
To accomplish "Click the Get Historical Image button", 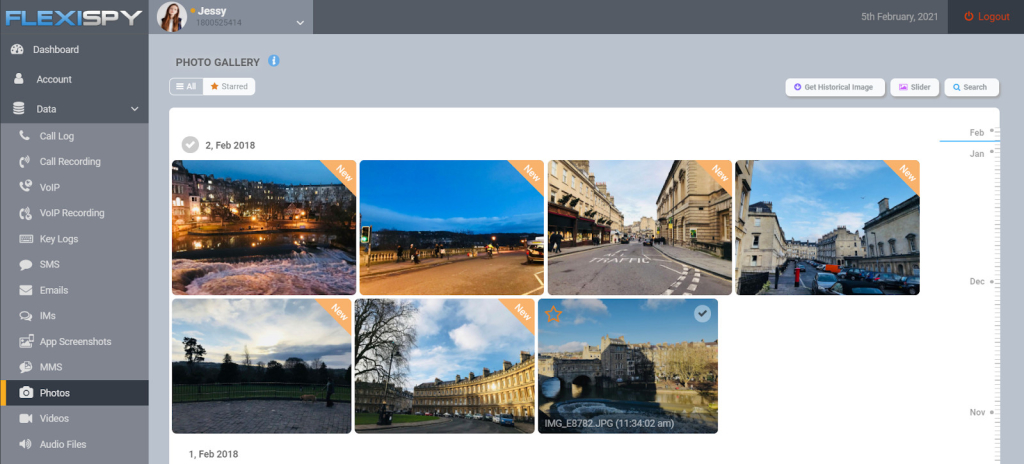I will pos(833,87).
